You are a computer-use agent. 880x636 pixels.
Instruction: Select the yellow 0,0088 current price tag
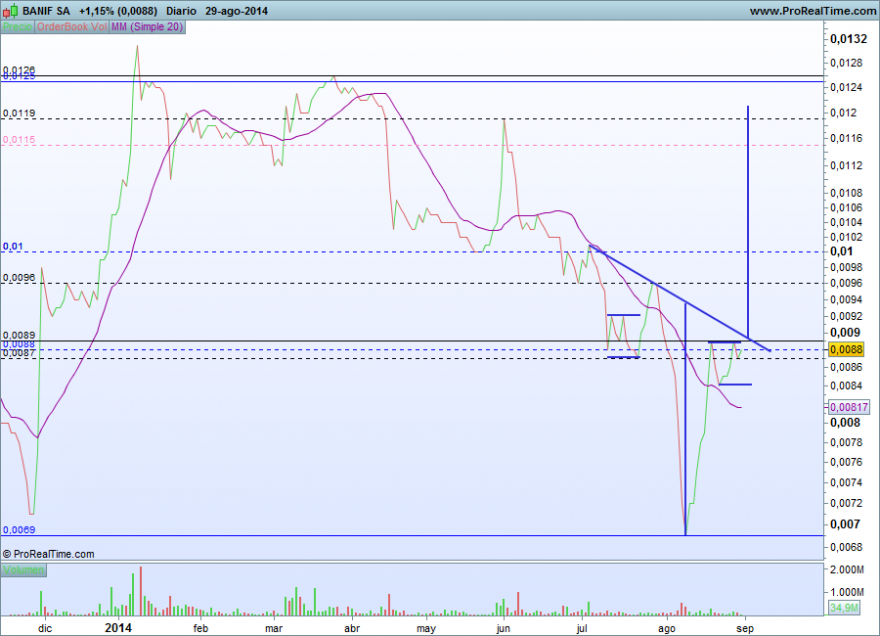[846, 349]
